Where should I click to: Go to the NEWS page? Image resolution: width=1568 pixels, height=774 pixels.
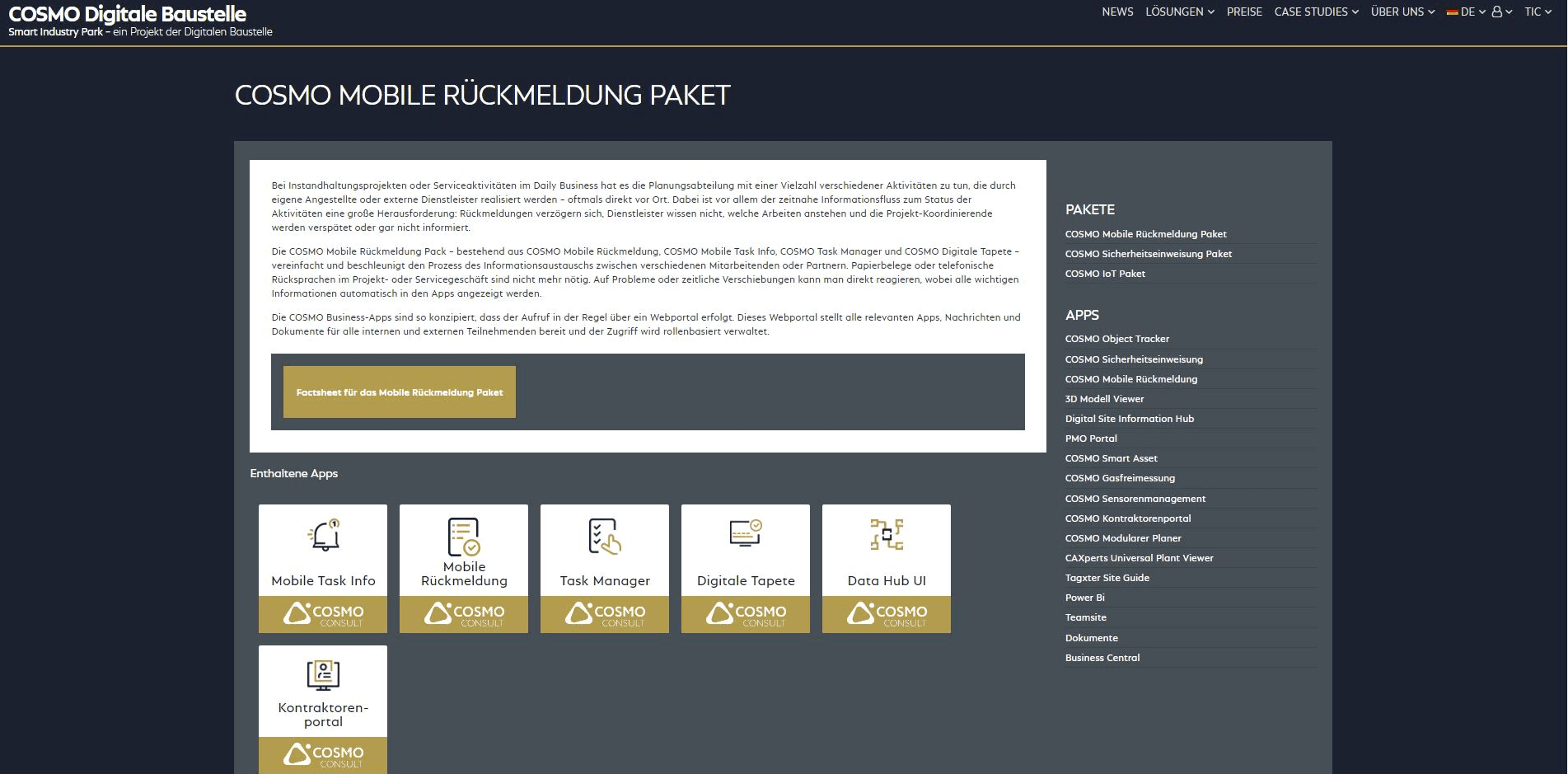coord(1117,12)
